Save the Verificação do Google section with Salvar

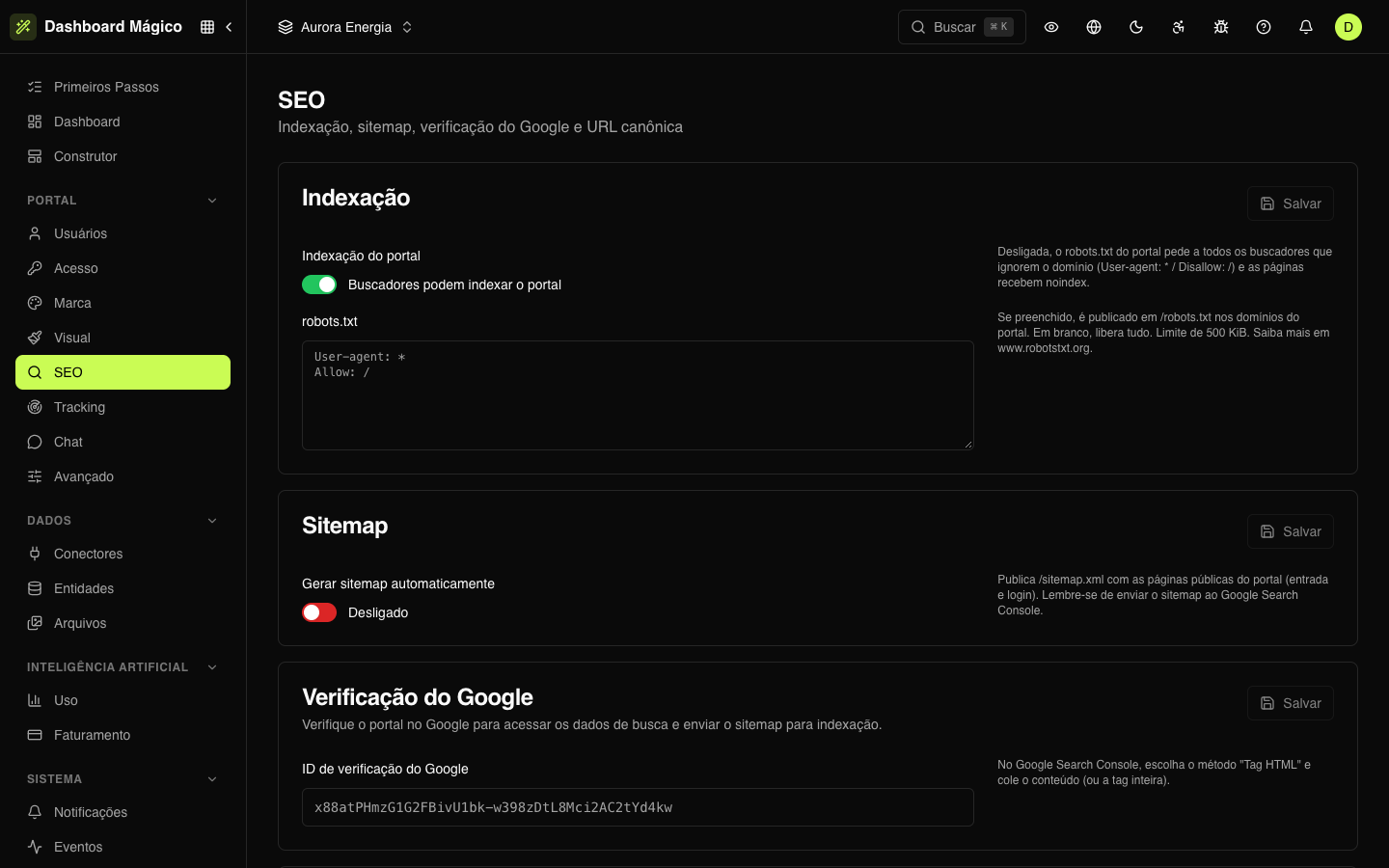1291,703
